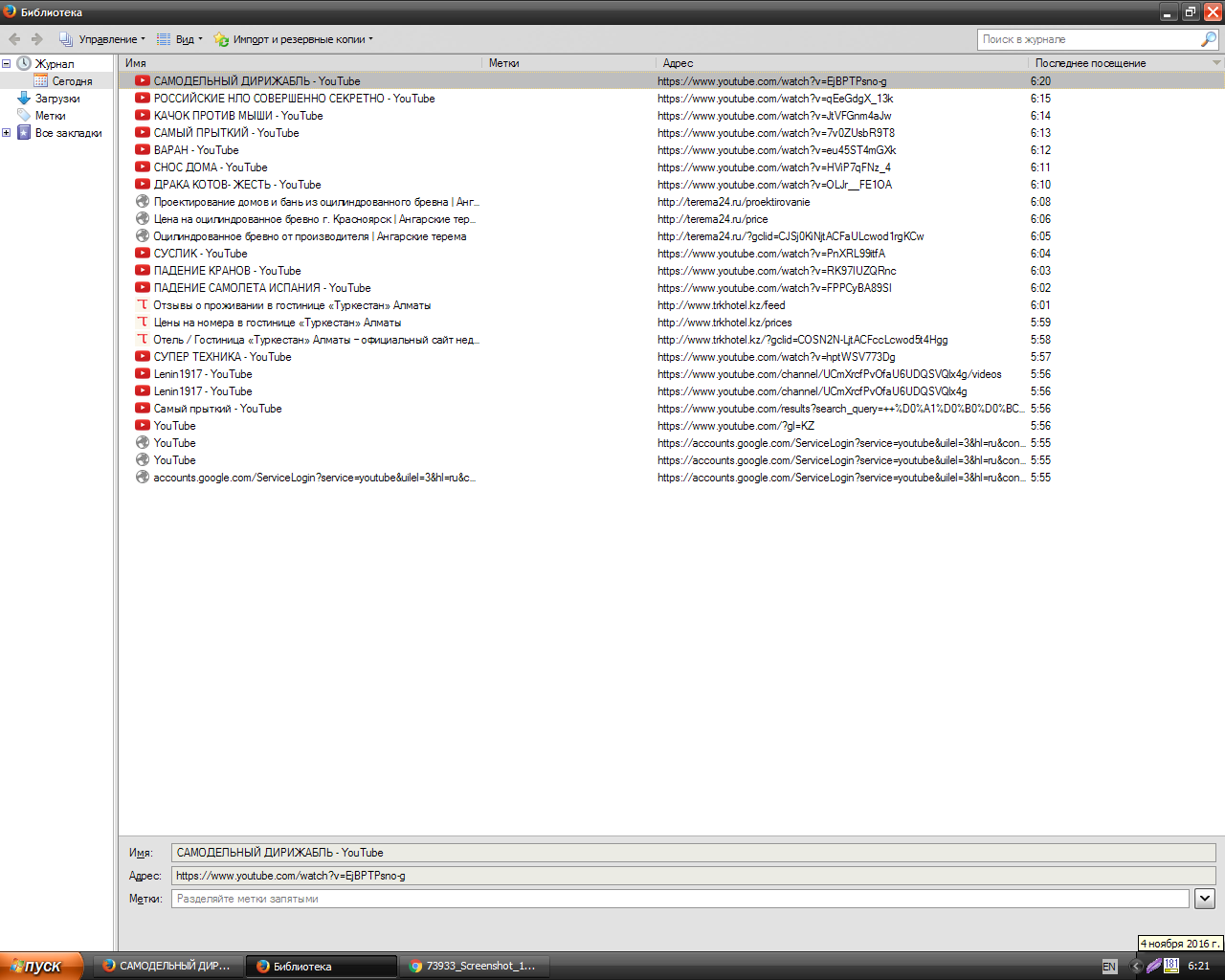The image size is (1225, 980).
Task: Select Загрузки in the sidebar
Action: click(57, 99)
